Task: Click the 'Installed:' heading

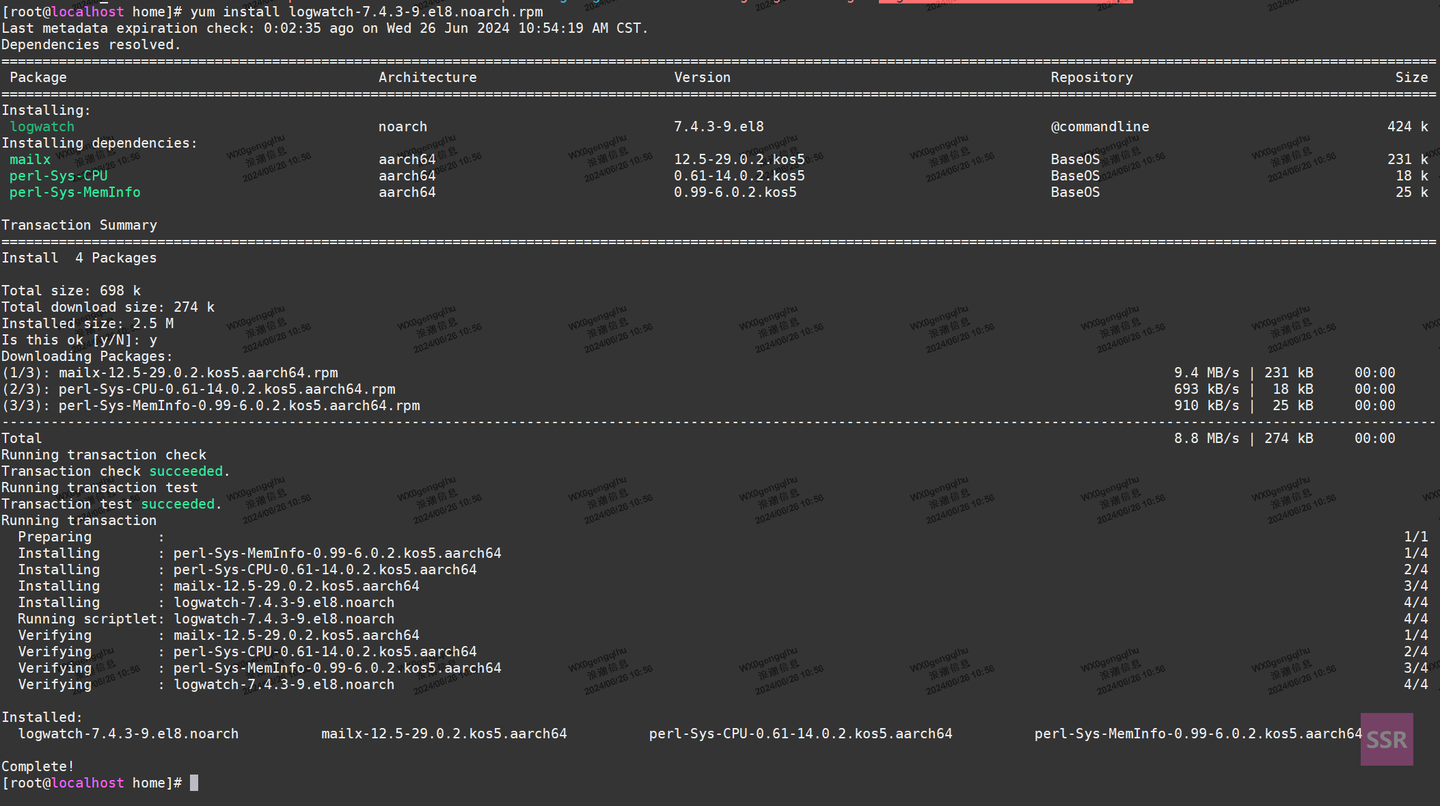Action: 42,717
